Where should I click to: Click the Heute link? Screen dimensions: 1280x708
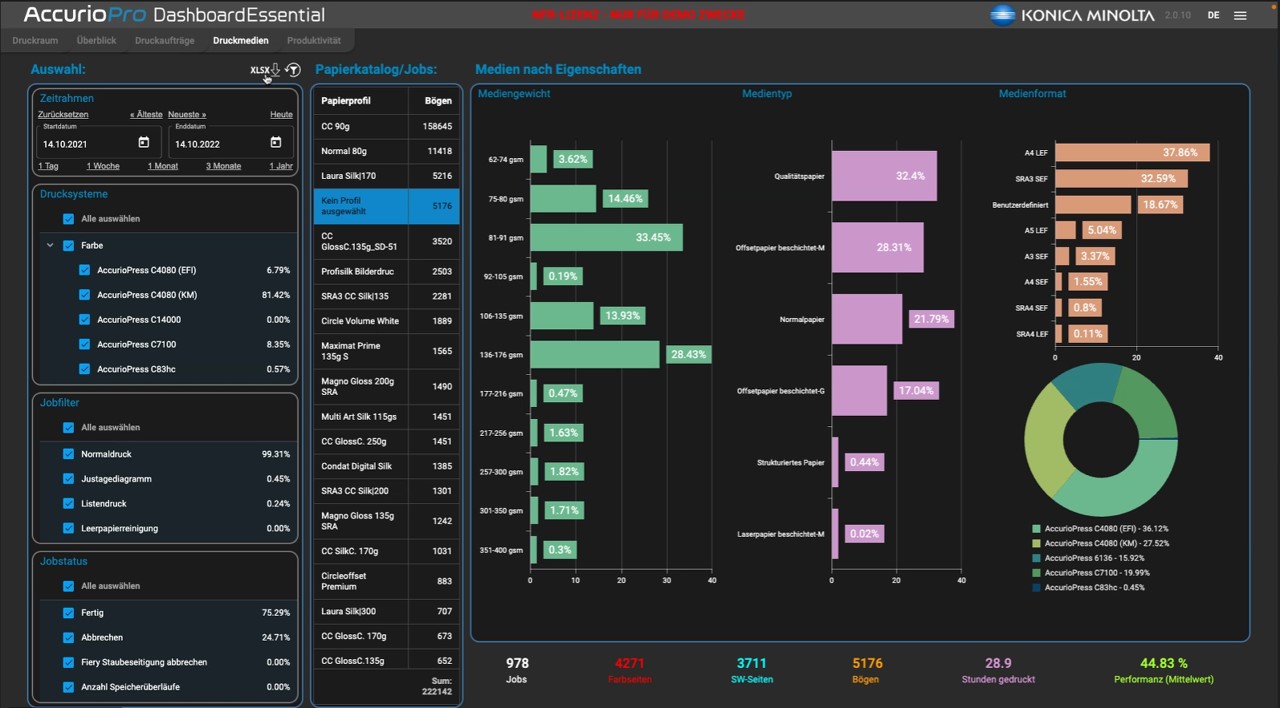pos(281,115)
